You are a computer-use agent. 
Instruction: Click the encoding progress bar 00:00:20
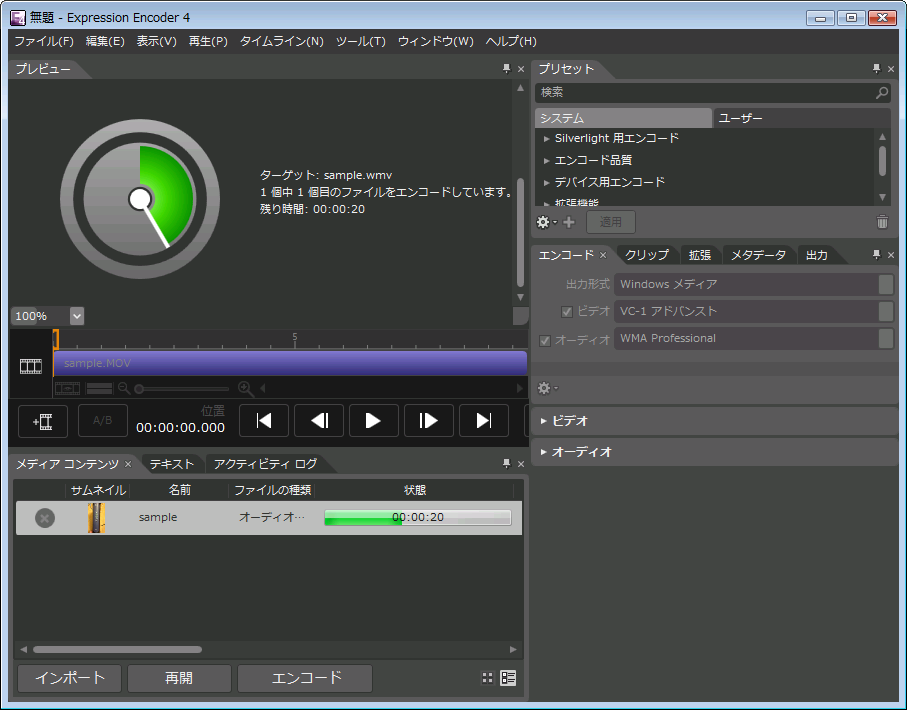[x=418, y=517]
